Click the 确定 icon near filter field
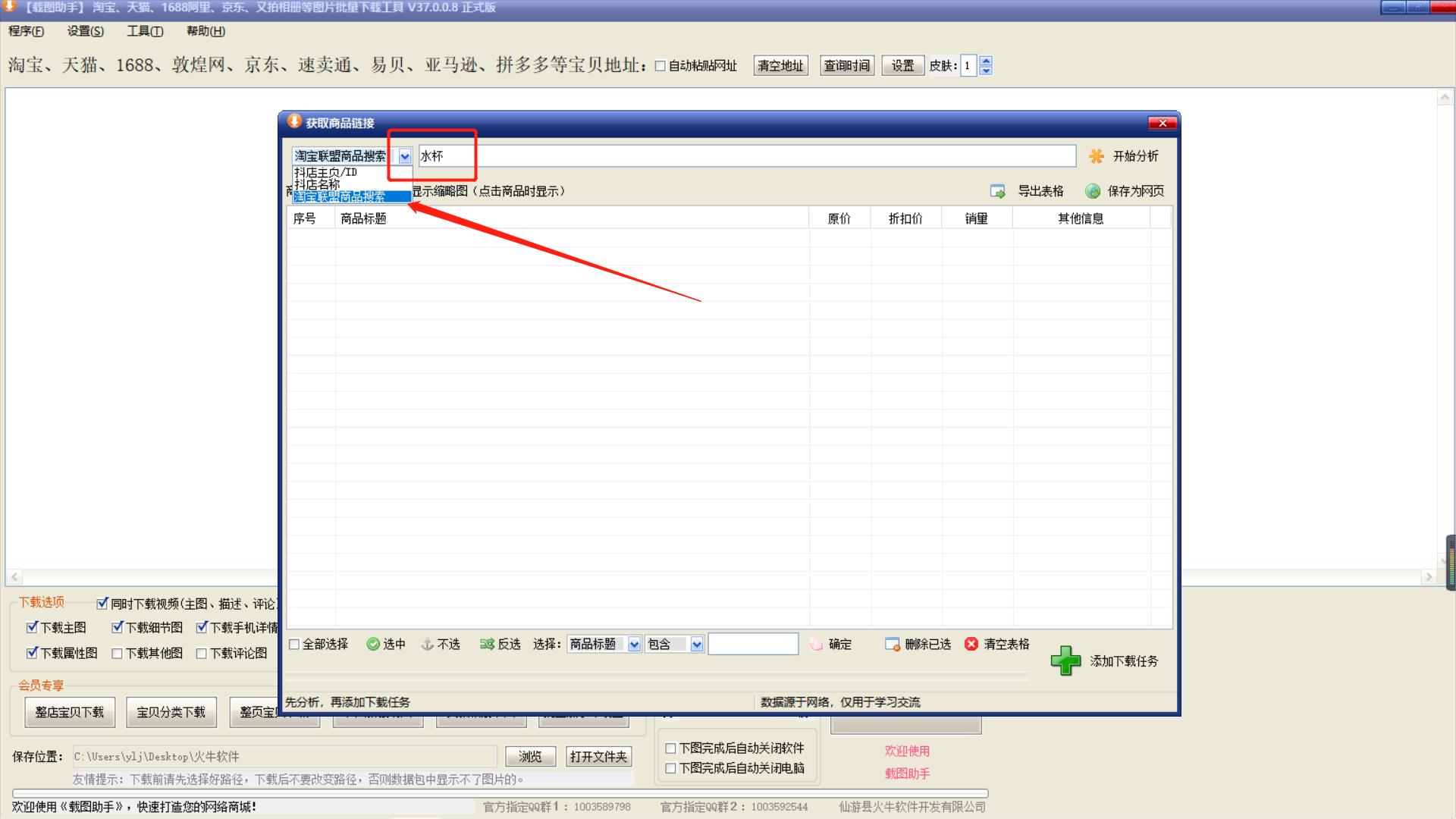 (816, 644)
